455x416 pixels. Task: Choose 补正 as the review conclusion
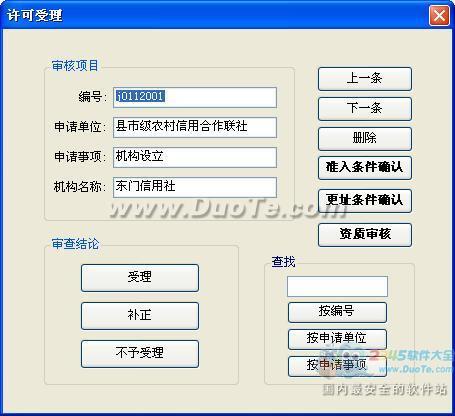(140, 316)
